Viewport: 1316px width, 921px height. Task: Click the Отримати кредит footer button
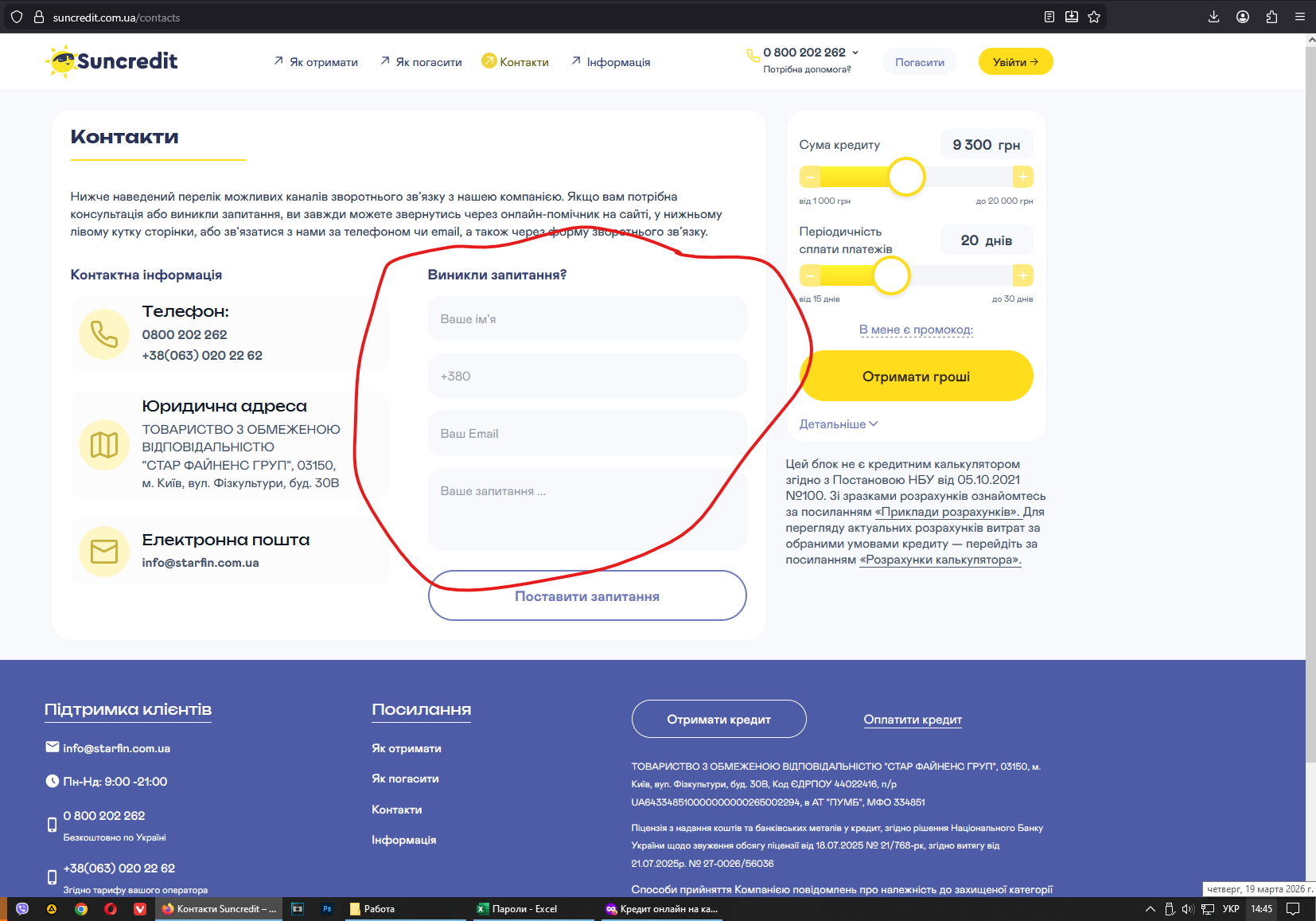tap(719, 720)
